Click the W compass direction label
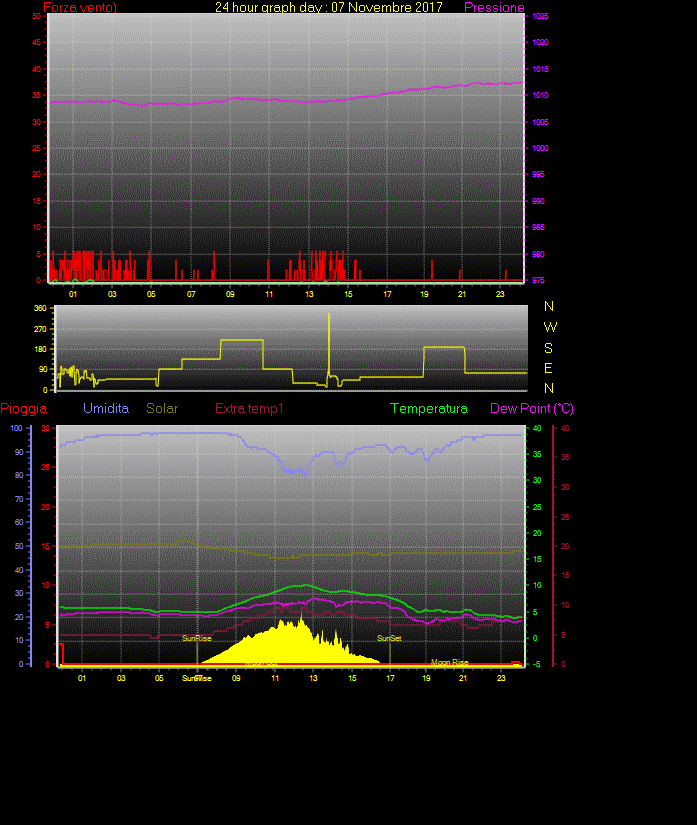 pyautogui.click(x=549, y=327)
